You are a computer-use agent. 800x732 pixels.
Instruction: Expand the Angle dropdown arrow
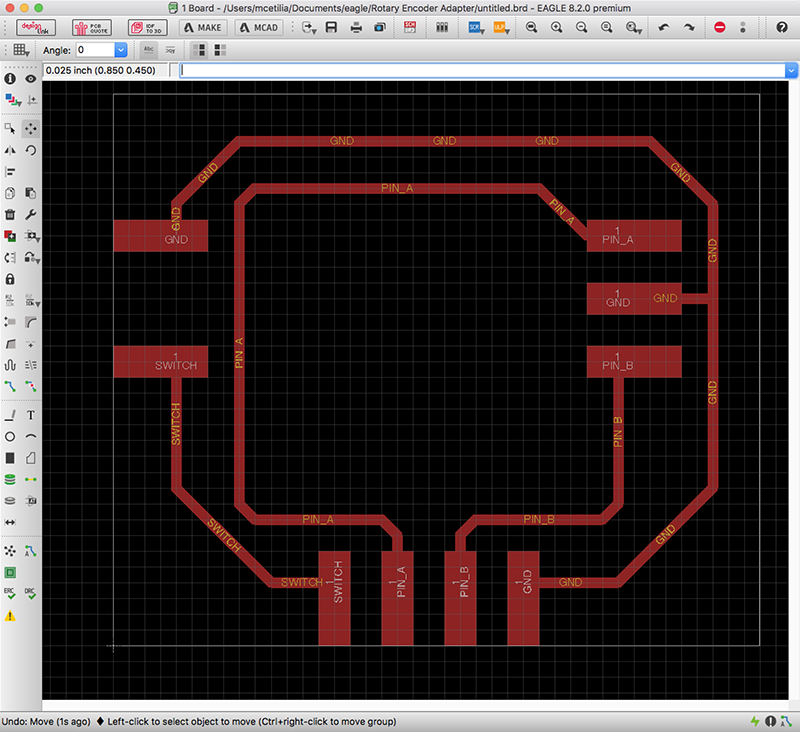pyautogui.click(x=121, y=50)
